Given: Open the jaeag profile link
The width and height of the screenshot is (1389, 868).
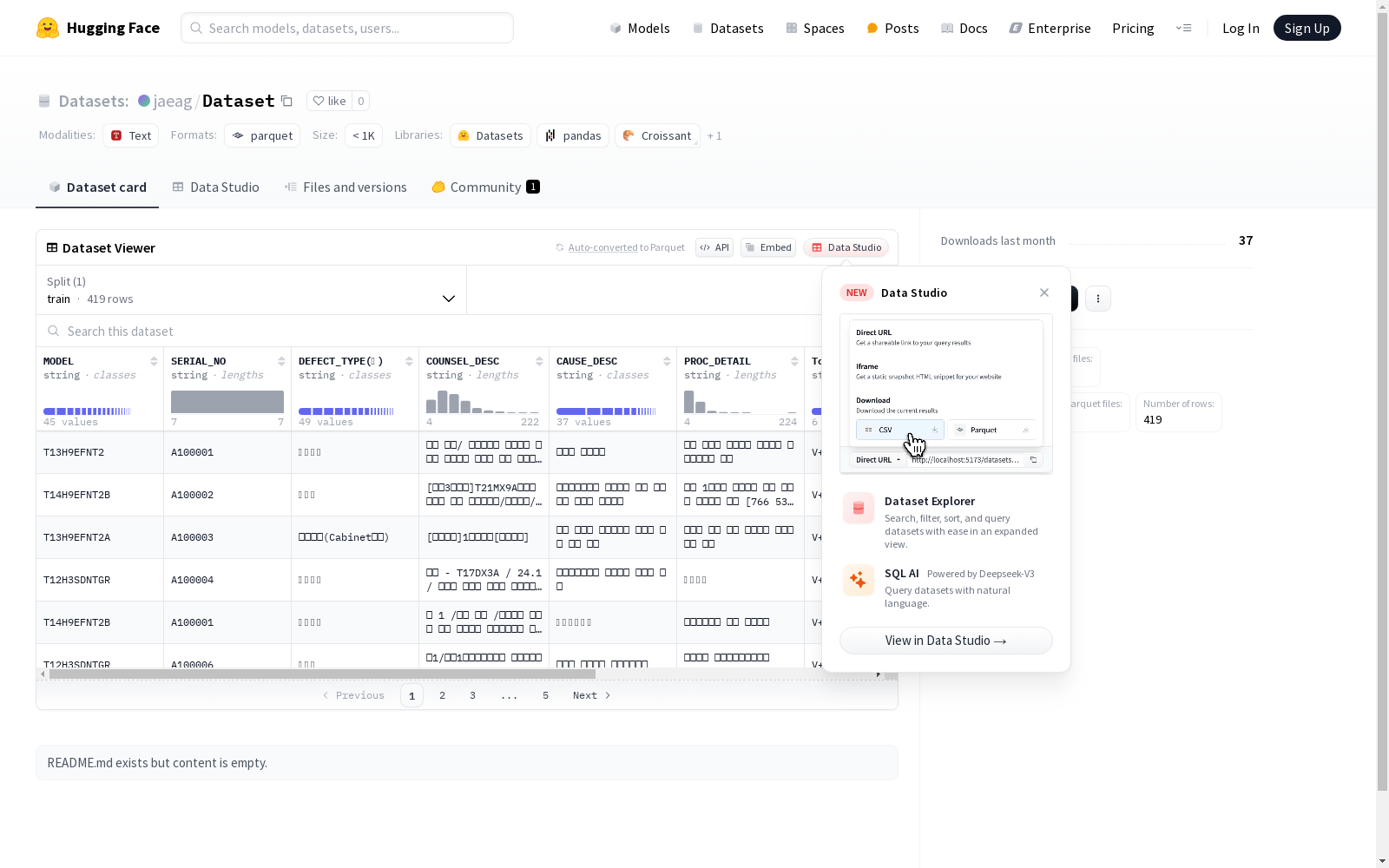Looking at the screenshot, I should click(173, 101).
